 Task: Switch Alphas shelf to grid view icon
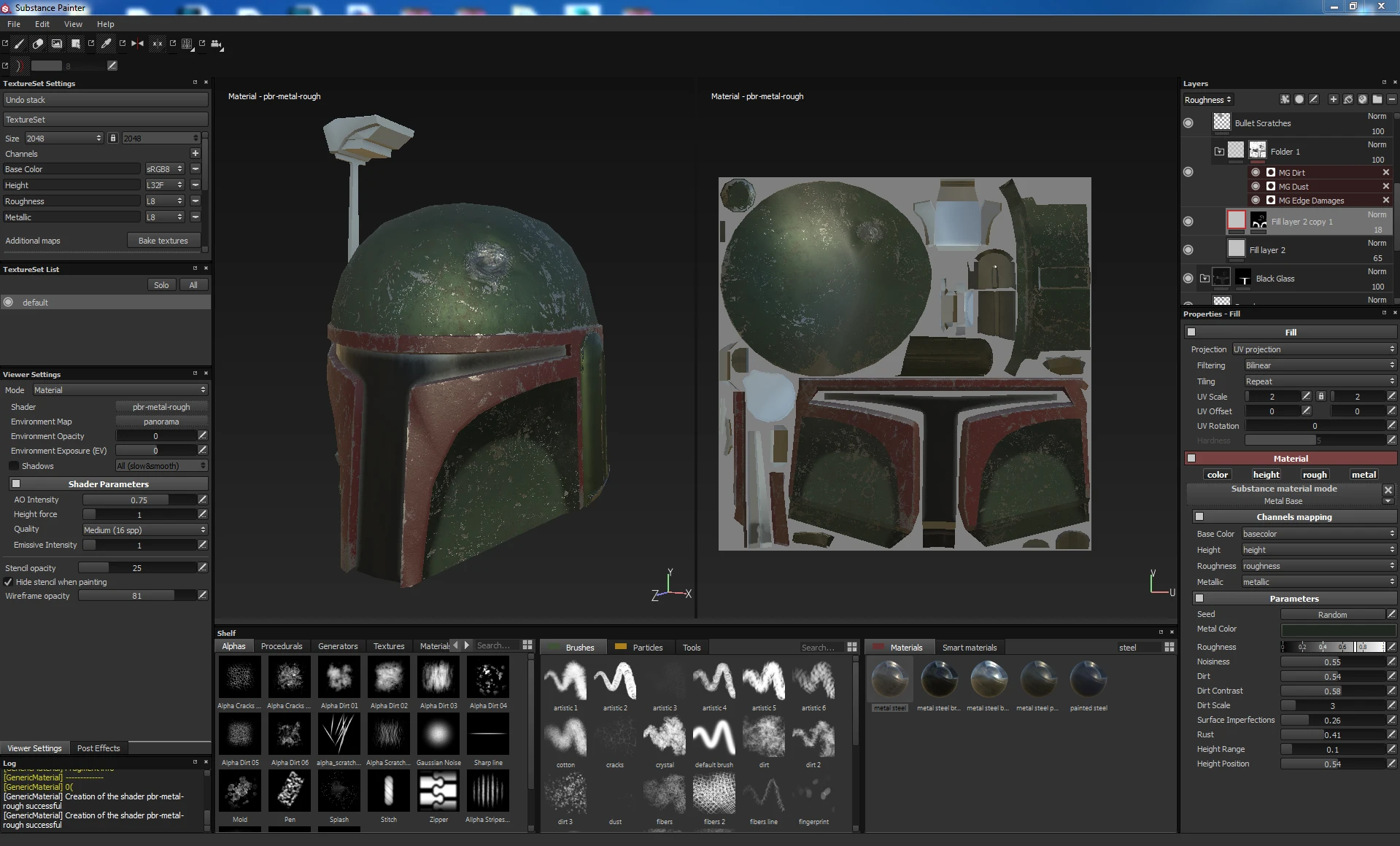click(527, 645)
